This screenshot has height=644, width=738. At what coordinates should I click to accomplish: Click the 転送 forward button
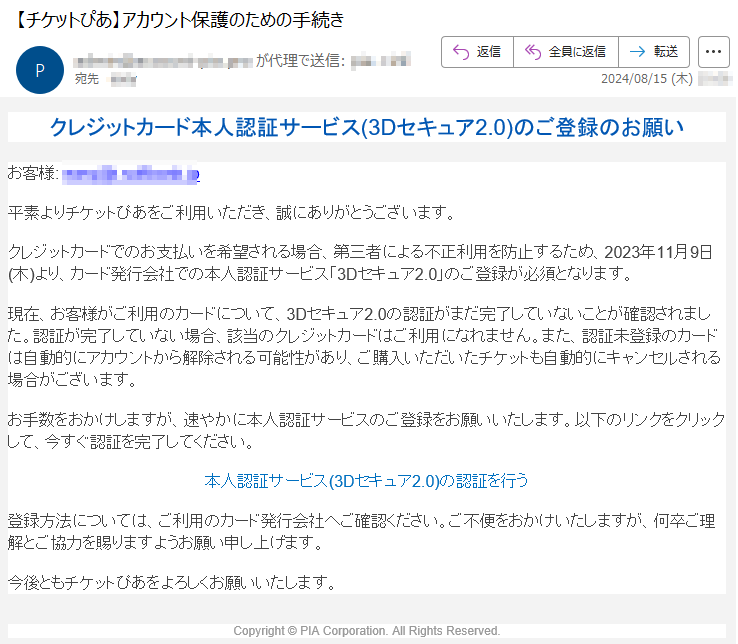point(654,52)
